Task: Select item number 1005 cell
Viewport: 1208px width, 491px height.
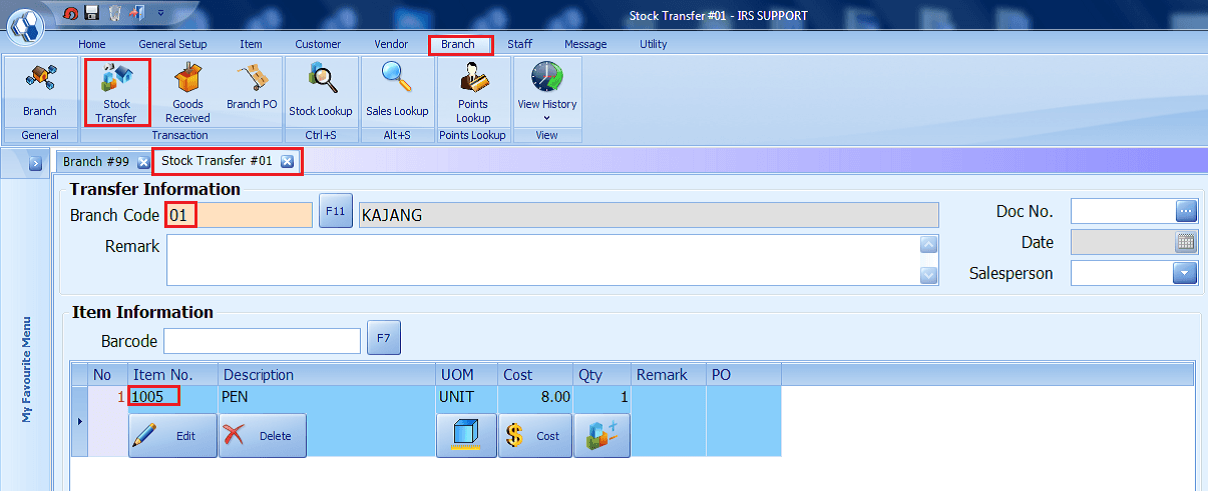Action: pyautogui.click(x=173, y=397)
